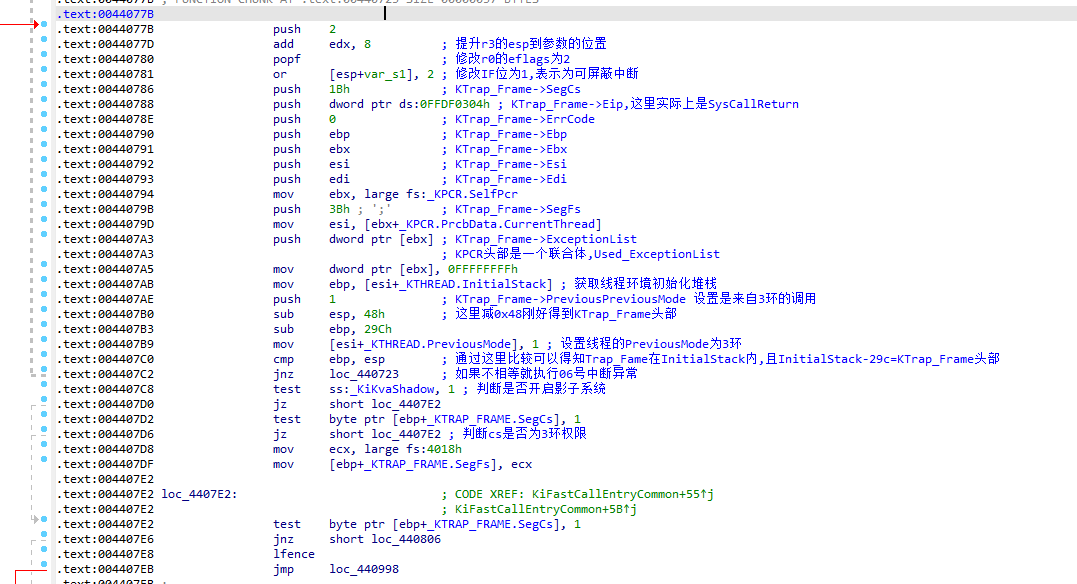Enable breakpoint marker on push ebp line
1077x584 pixels.
point(44,134)
